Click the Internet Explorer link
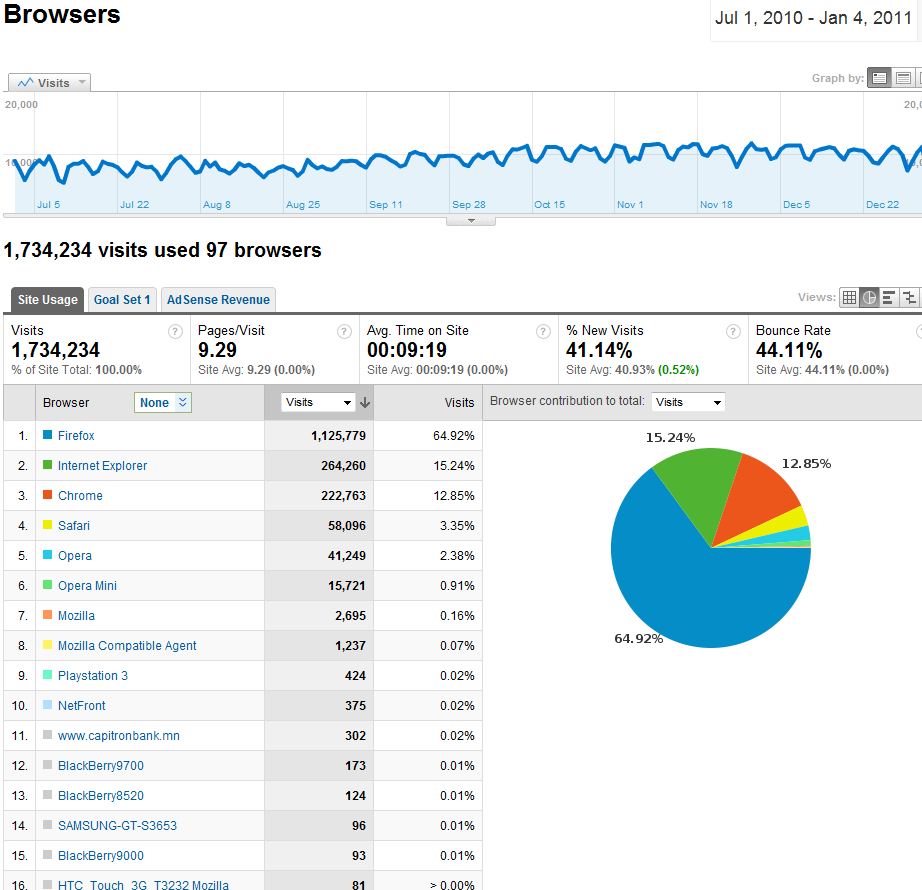 pos(102,466)
